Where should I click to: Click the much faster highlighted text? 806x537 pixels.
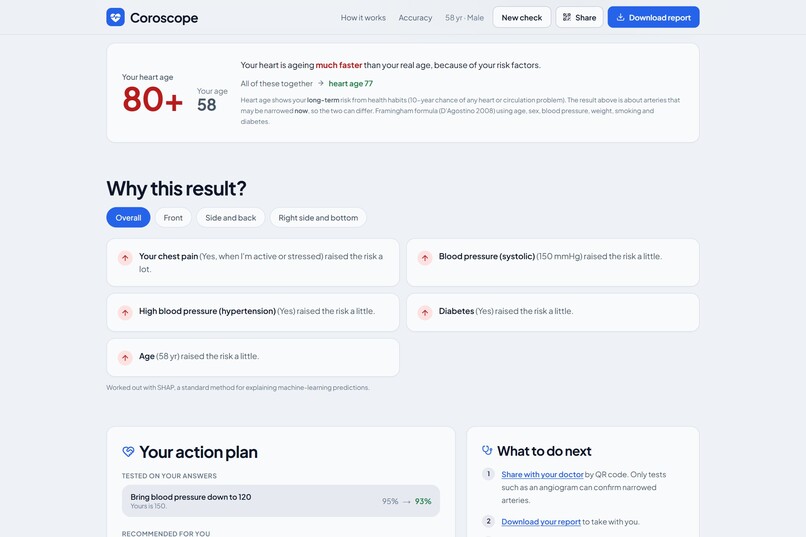tap(339, 65)
